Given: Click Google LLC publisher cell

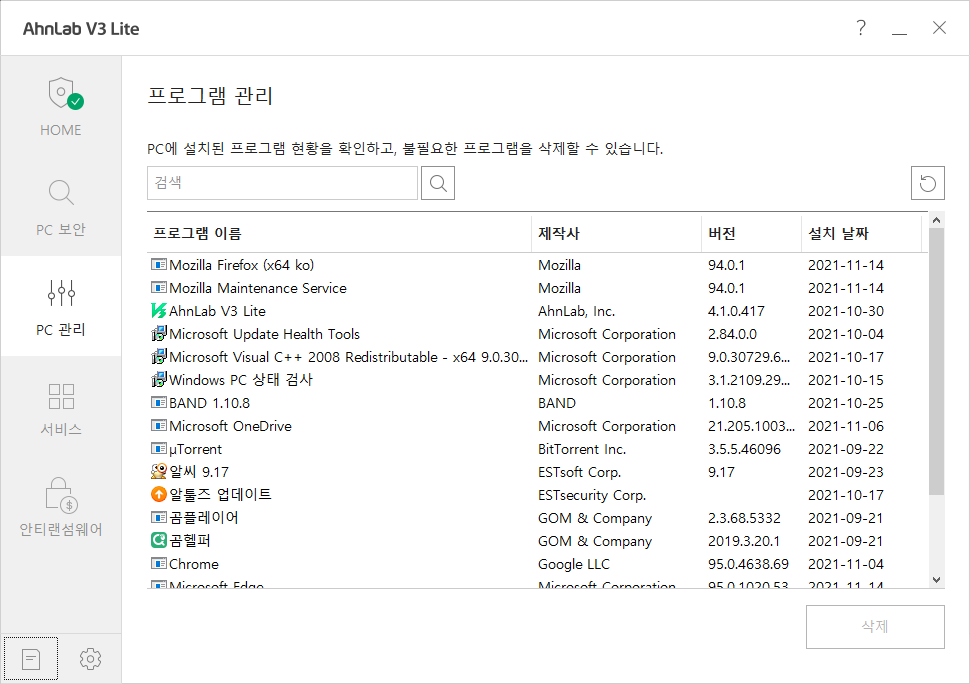Looking at the screenshot, I should (573, 564).
